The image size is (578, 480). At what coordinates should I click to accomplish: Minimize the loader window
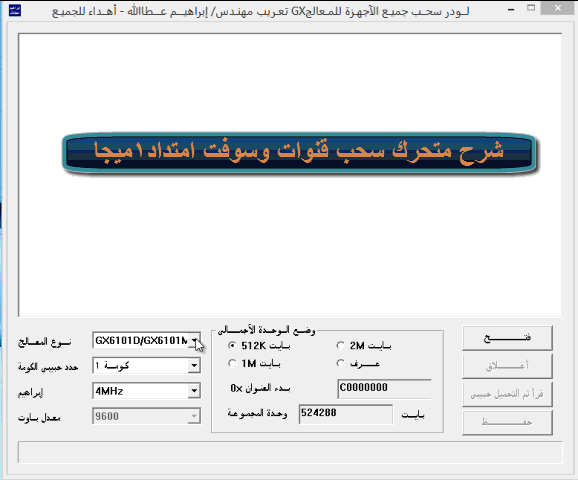coord(511,9)
